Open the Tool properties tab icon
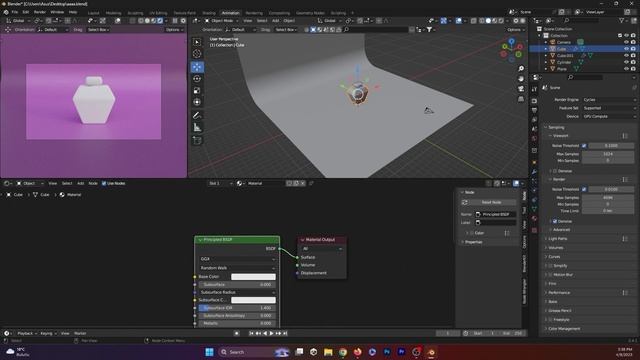This screenshot has width=640, height=360. (534, 89)
